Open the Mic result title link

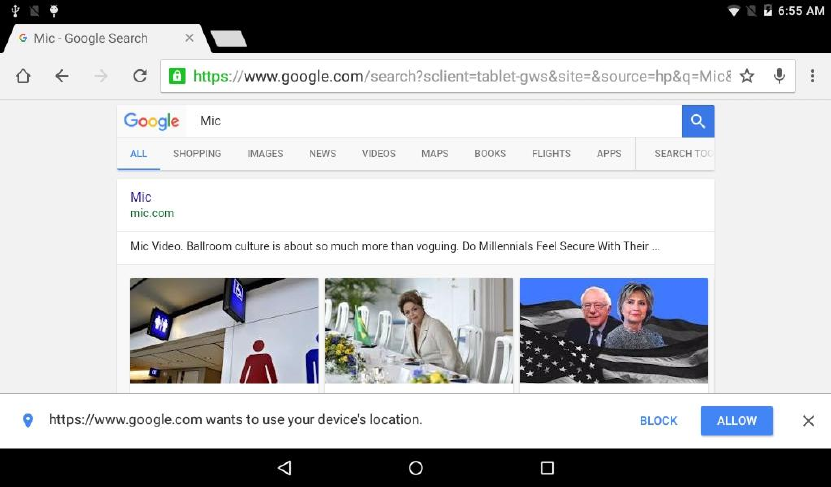click(140, 197)
